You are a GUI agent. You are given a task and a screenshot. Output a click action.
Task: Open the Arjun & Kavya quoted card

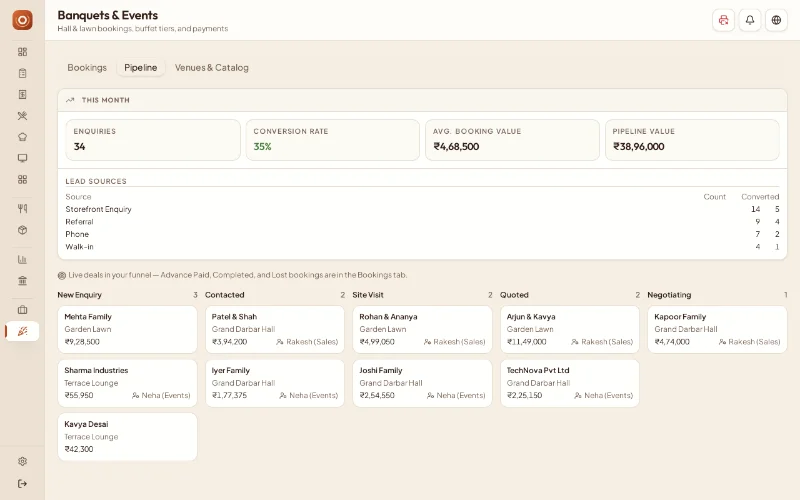[x=570, y=329]
